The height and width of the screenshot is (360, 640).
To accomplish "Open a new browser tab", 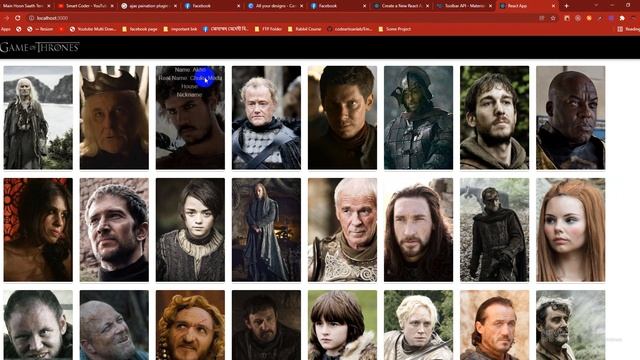I will click(x=566, y=6).
